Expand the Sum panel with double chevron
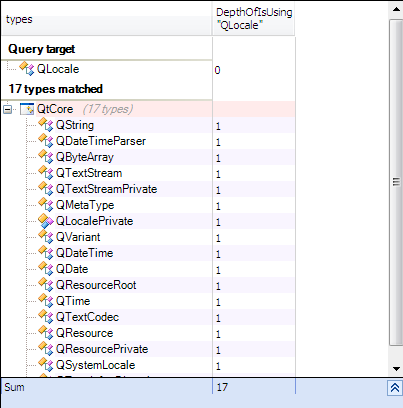Image resolution: width=403 pixels, height=408 pixels. click(395, 388)
